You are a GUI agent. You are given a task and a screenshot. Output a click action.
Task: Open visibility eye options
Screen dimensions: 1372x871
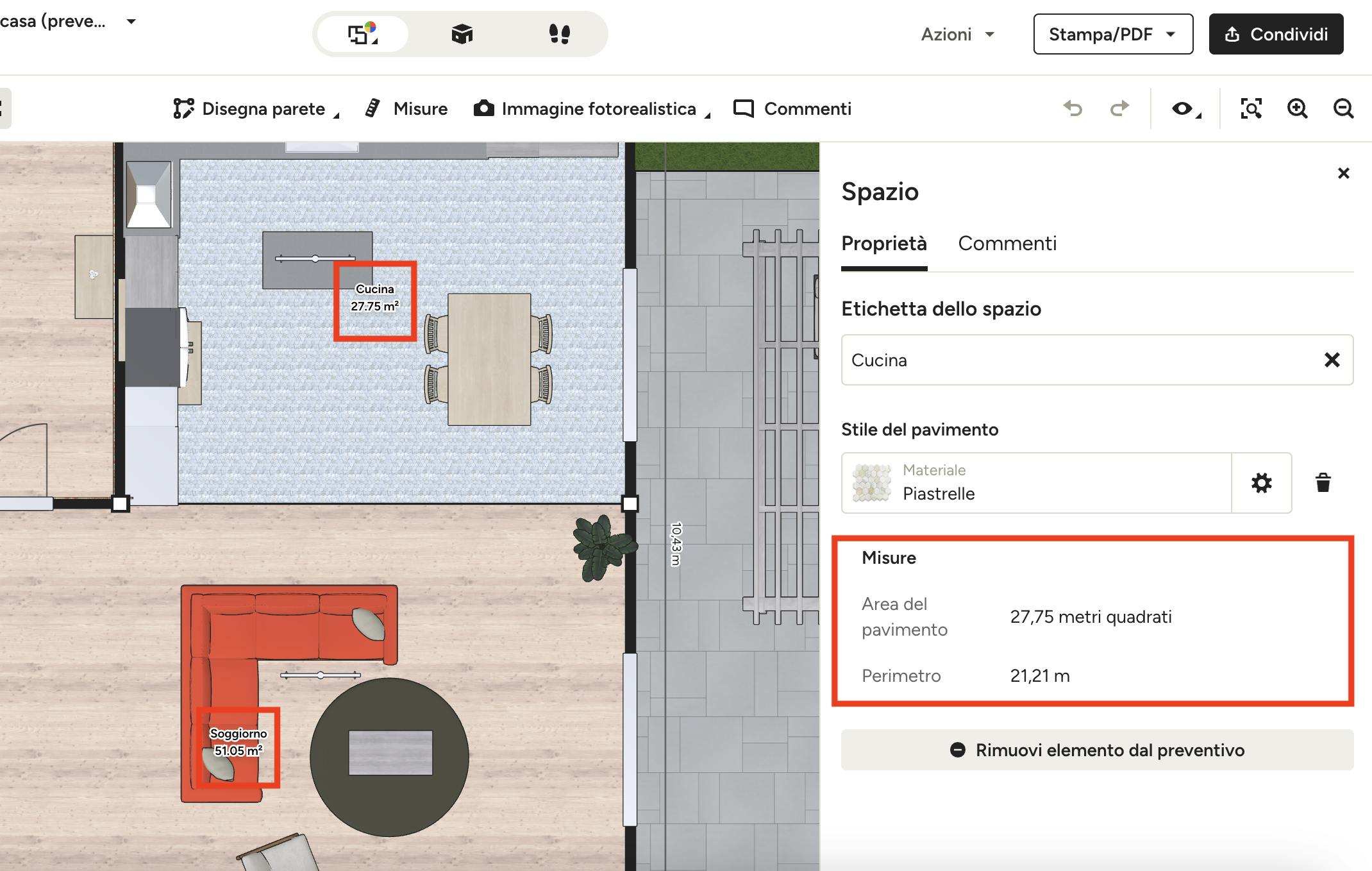point(1185,109)
